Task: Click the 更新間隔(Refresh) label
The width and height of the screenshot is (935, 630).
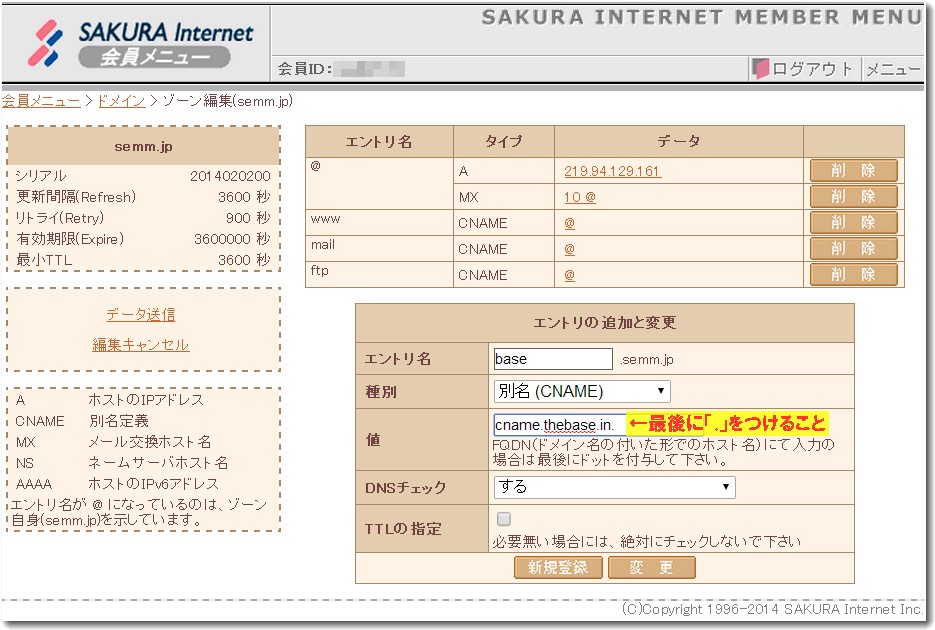Action: coord(76,197)
